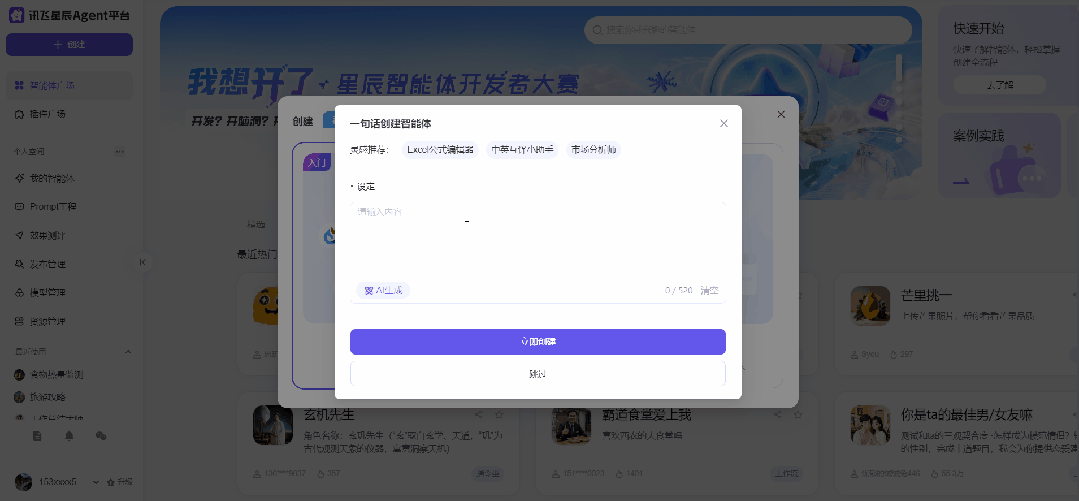Click the more options icon beside 个人空间
The image size is (1079, 501).
(119, 152)
